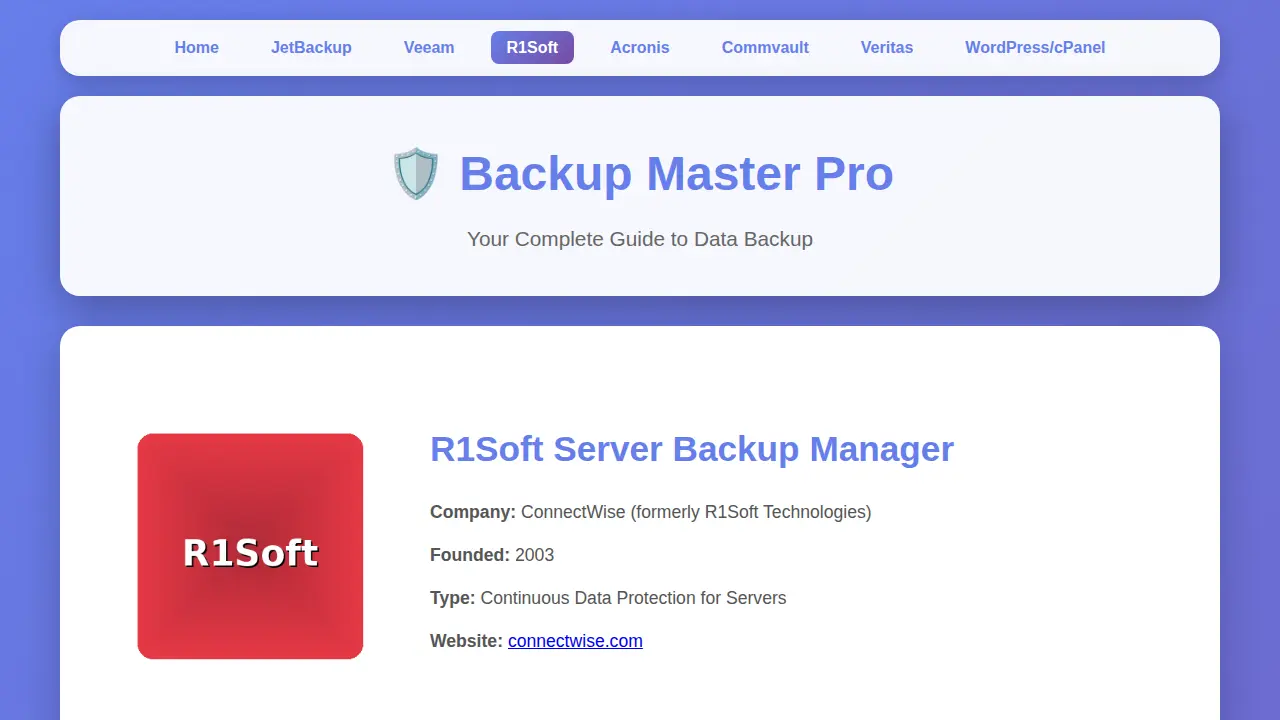Open the Acronis navigation link
The width and height of the screenshot is (1280, 720).
pyautogui.click(x=640, y=47)
